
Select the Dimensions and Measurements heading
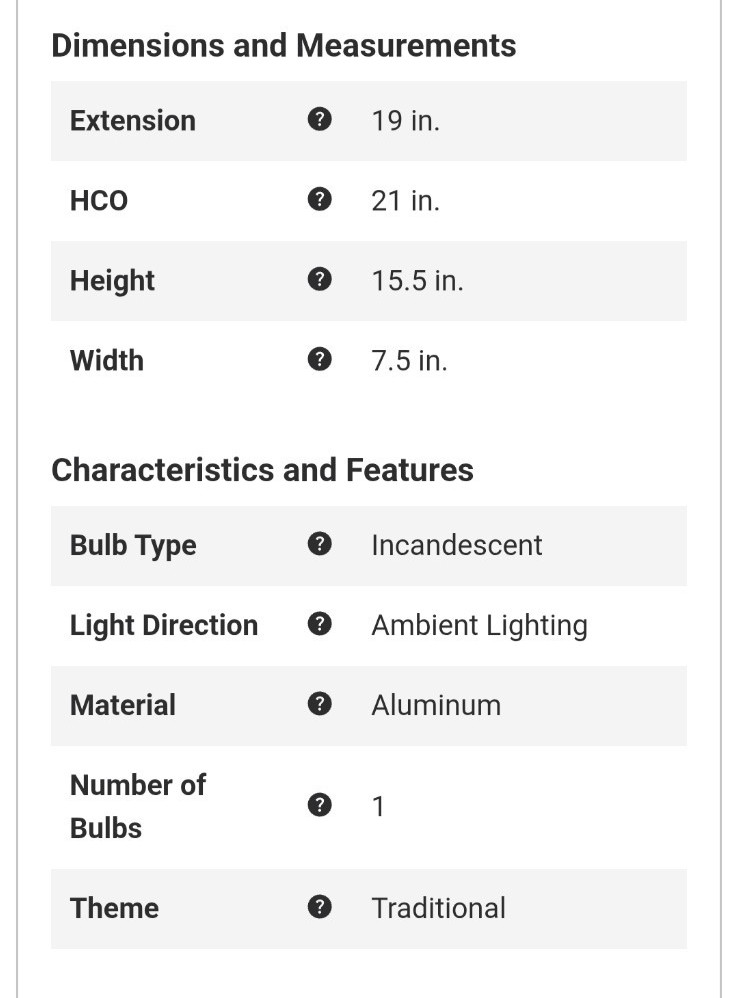(283, 46)
